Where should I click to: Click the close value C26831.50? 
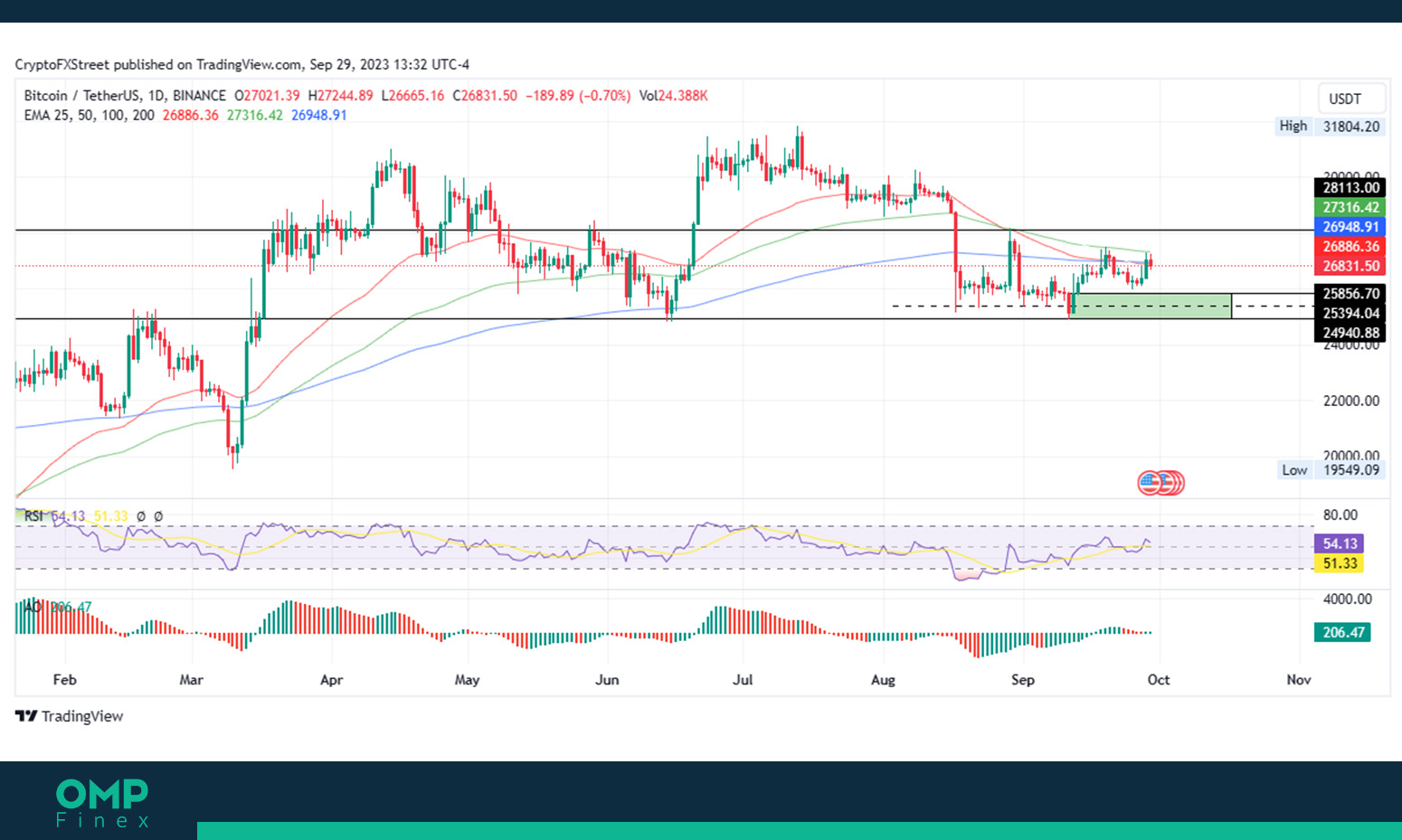[485, 96]
